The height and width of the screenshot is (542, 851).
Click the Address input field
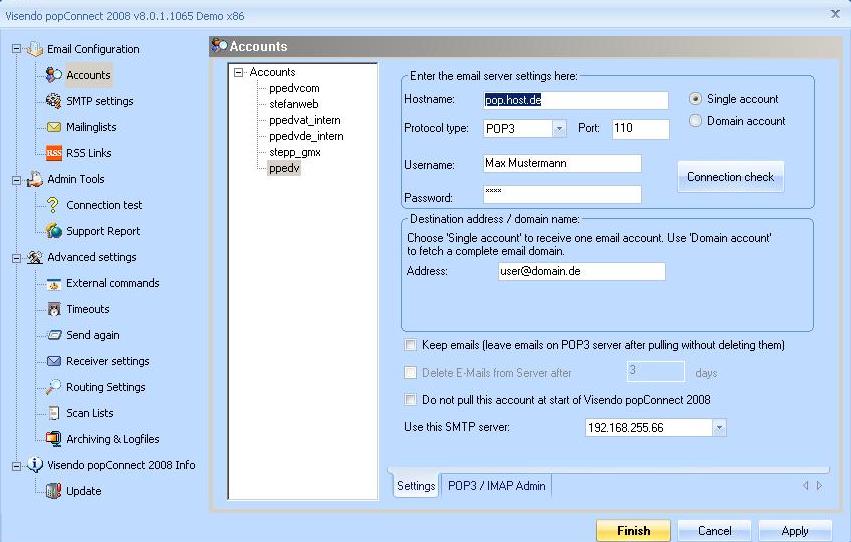click(581, 271)
